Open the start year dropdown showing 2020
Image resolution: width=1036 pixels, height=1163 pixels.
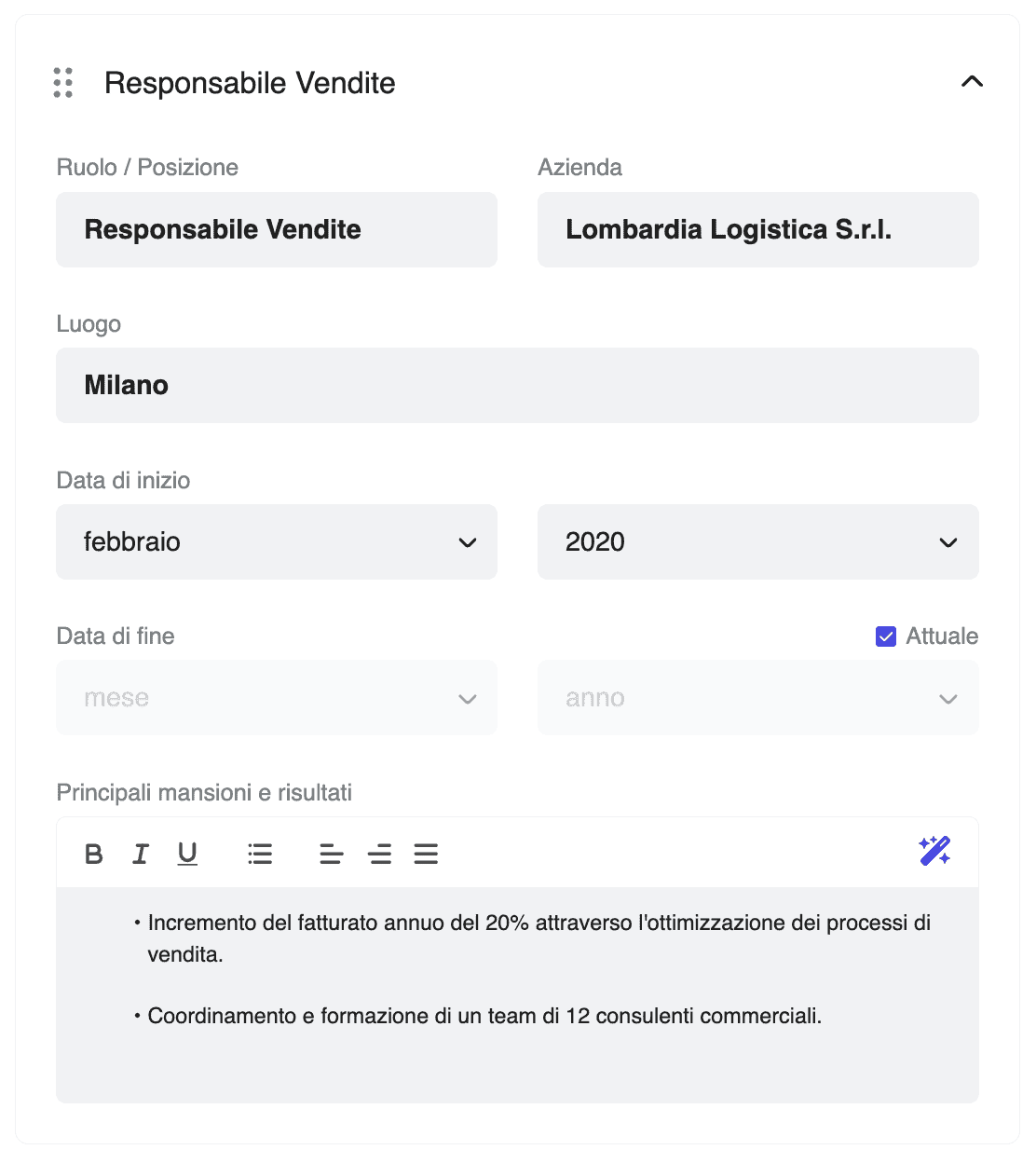tap(757, 542)
